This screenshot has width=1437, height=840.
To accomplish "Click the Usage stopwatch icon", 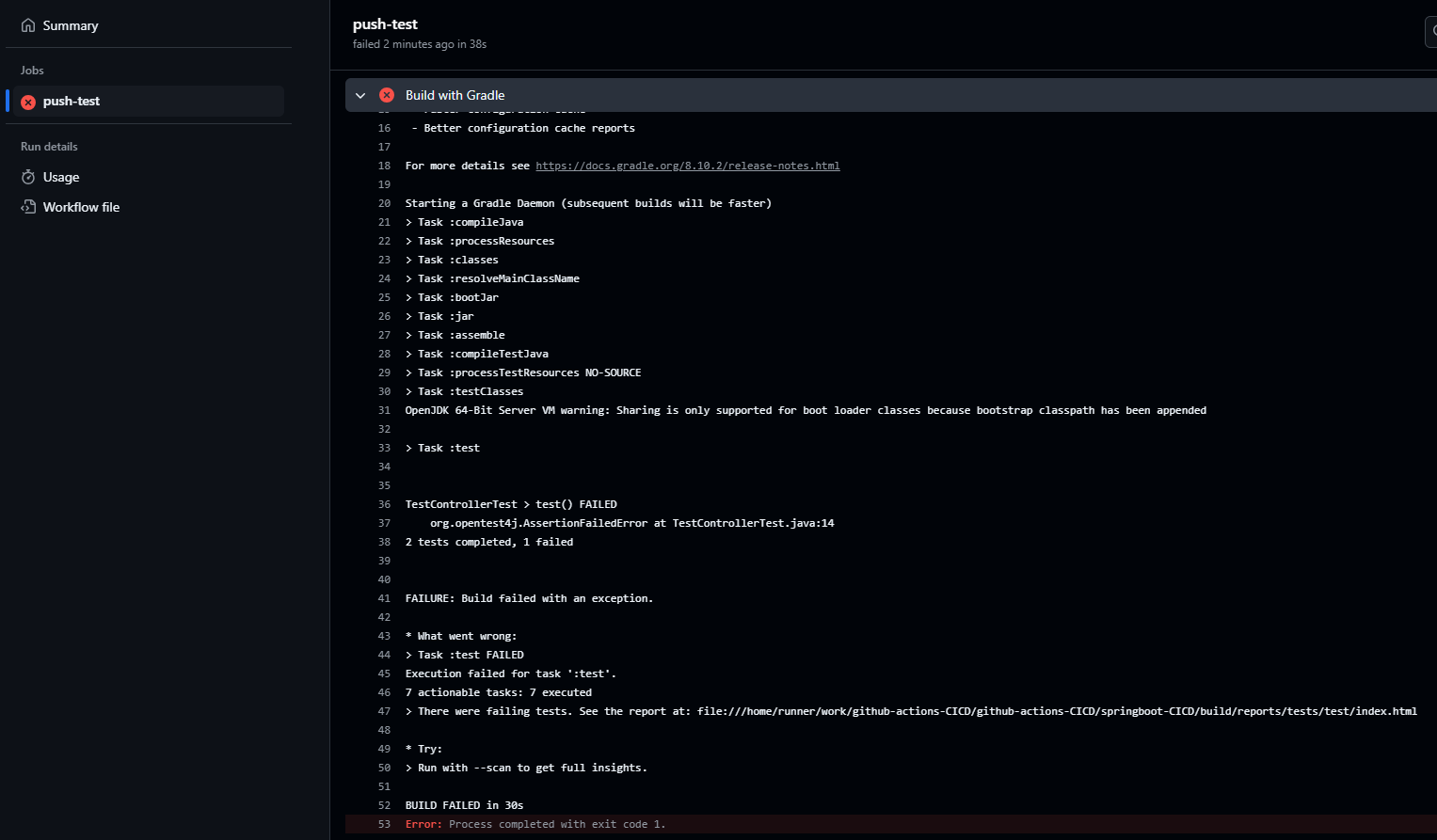I will (28, 177).
